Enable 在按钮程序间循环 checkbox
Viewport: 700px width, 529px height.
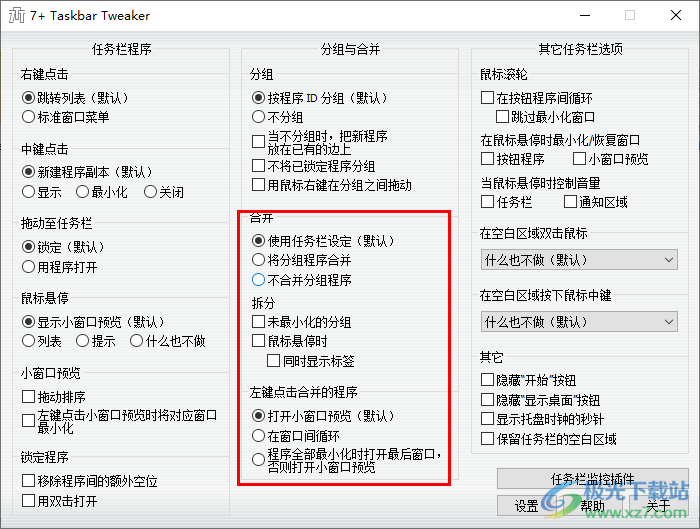(488, 97)
